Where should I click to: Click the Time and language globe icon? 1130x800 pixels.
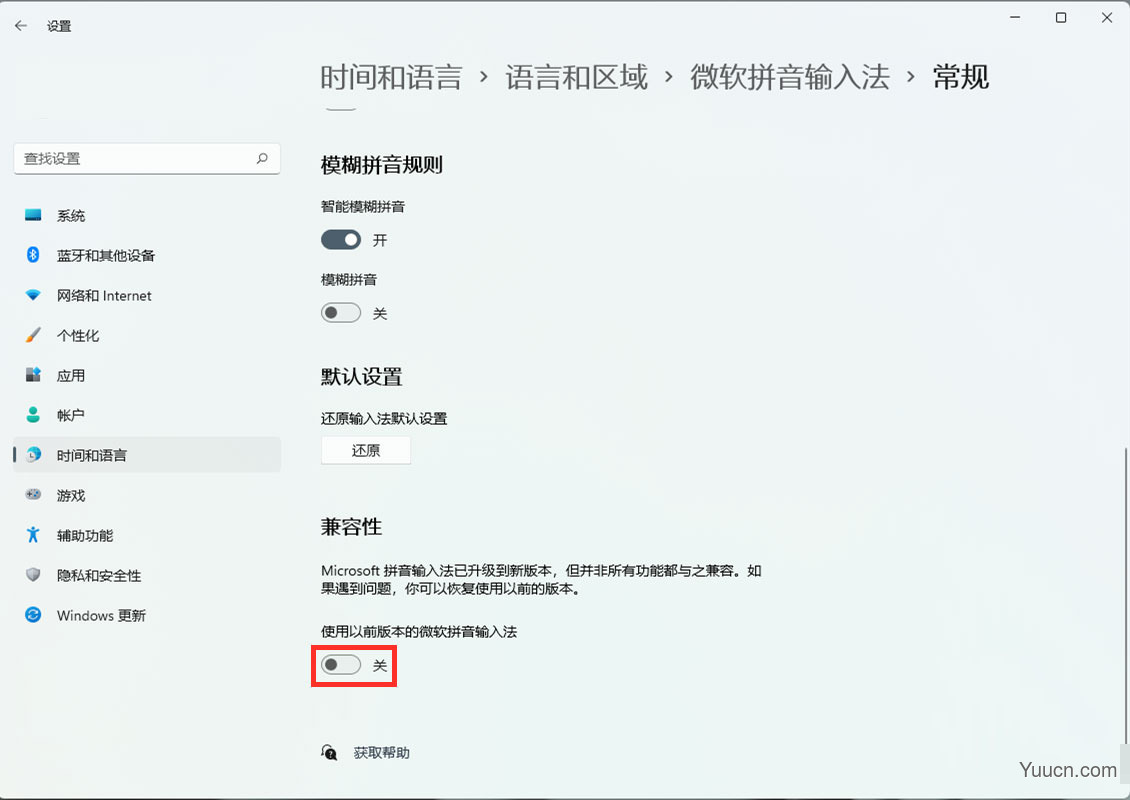[x=33, y=455]
